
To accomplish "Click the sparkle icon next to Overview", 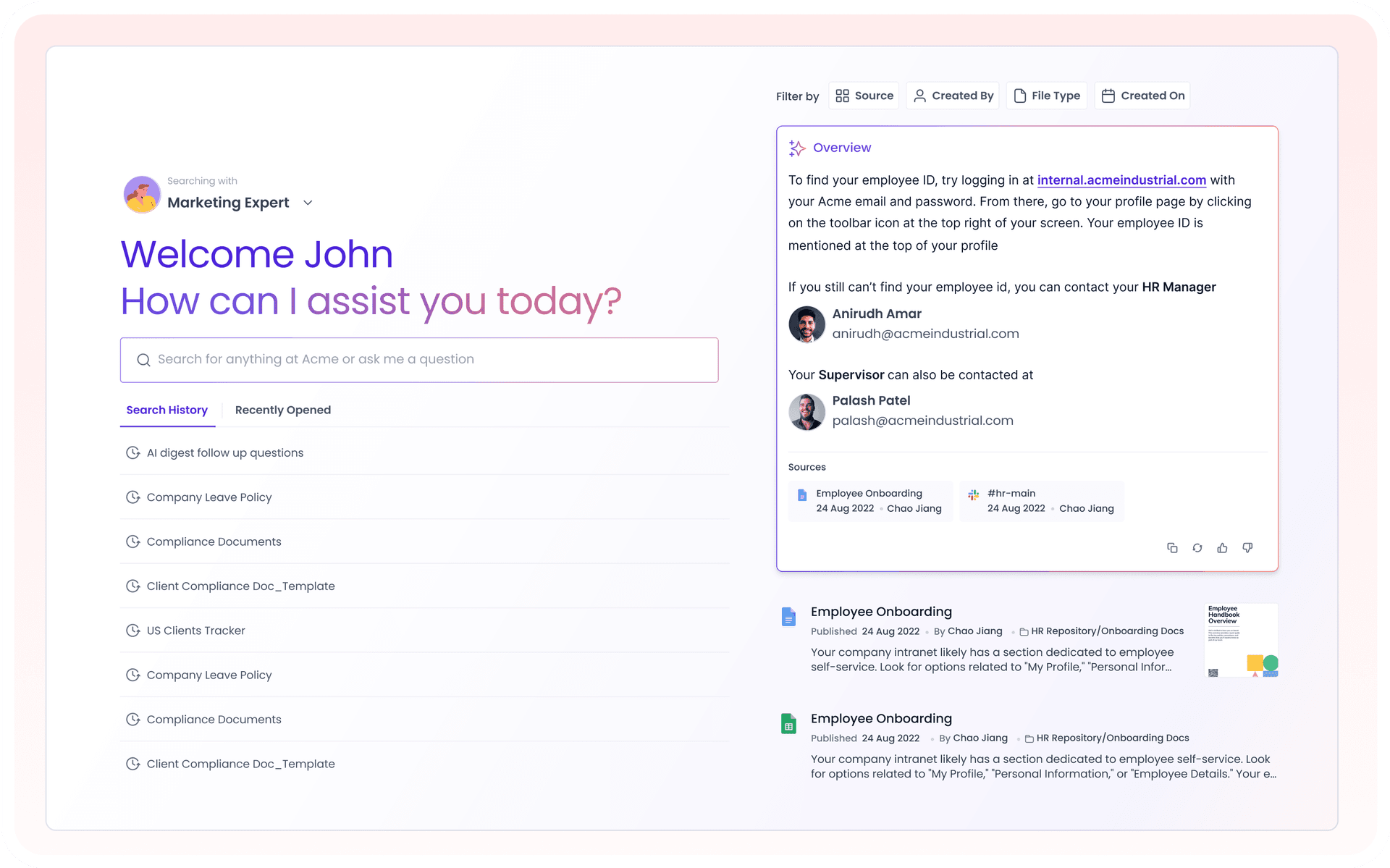I will pos(796,148).
